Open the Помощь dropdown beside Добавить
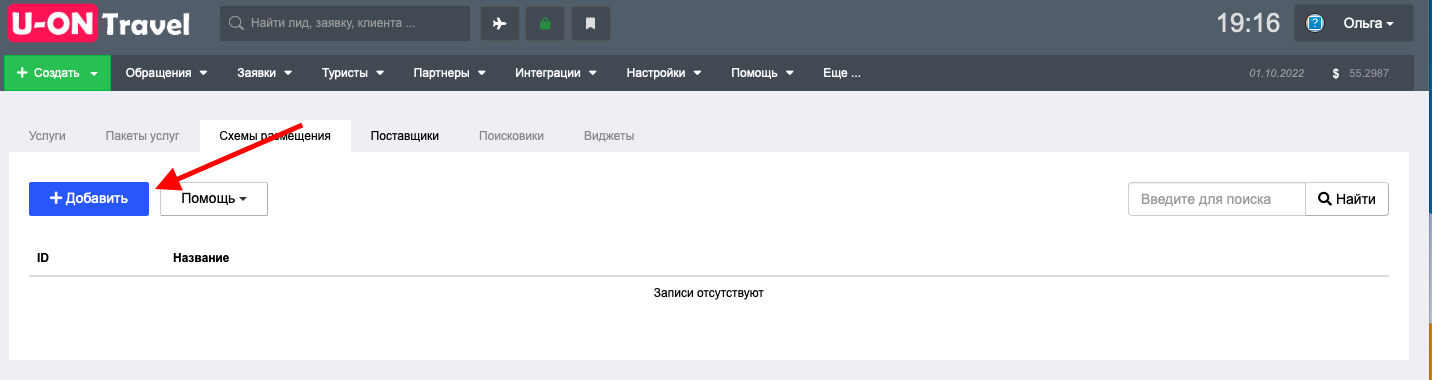Image resolution: width=1432 pixels, height=380 pixels. (214, 198)
